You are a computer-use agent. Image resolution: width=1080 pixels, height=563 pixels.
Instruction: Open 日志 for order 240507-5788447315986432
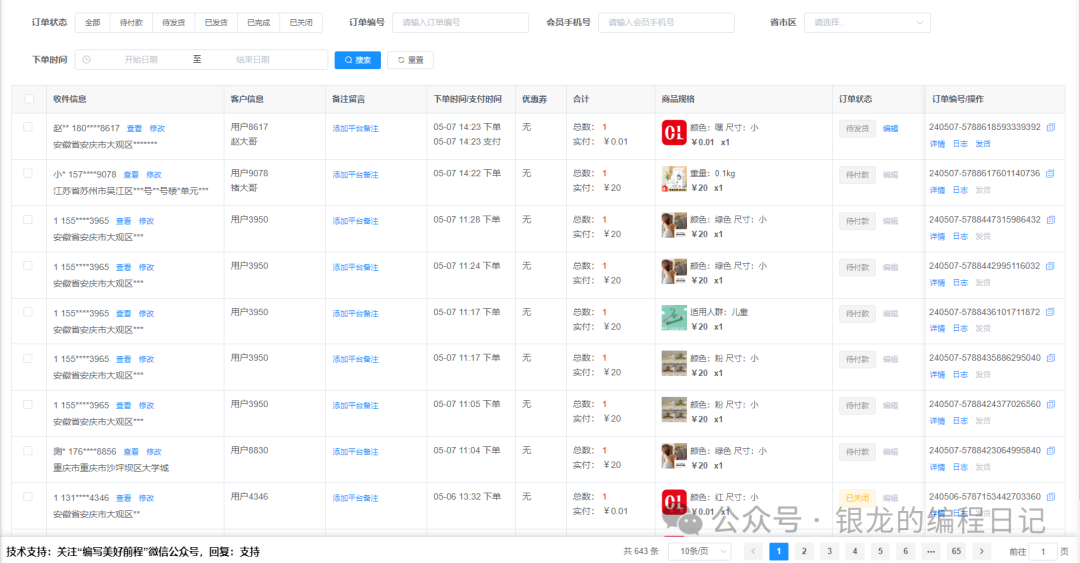(x=960, y=236)
